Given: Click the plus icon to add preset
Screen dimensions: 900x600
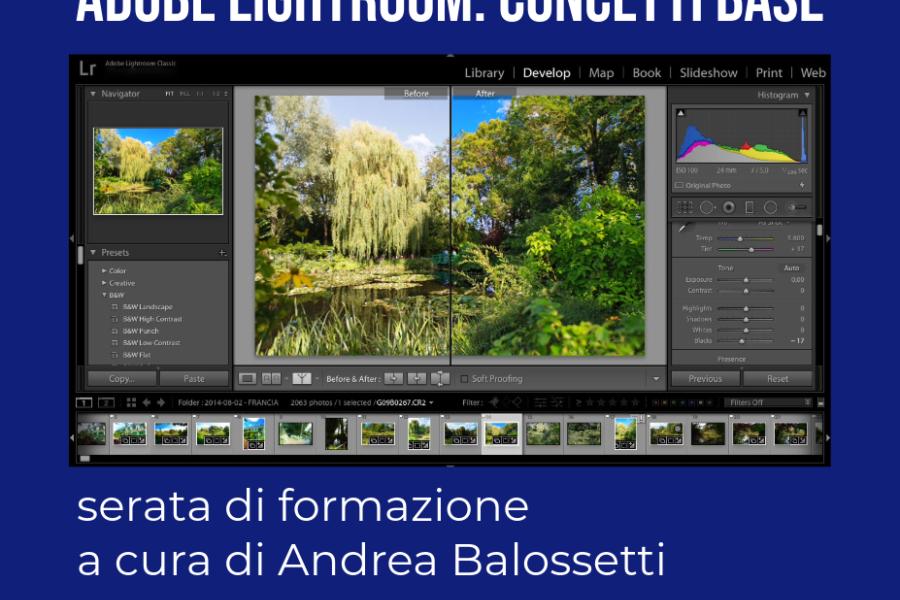Looking at the screenshot, I should point(222,253).
